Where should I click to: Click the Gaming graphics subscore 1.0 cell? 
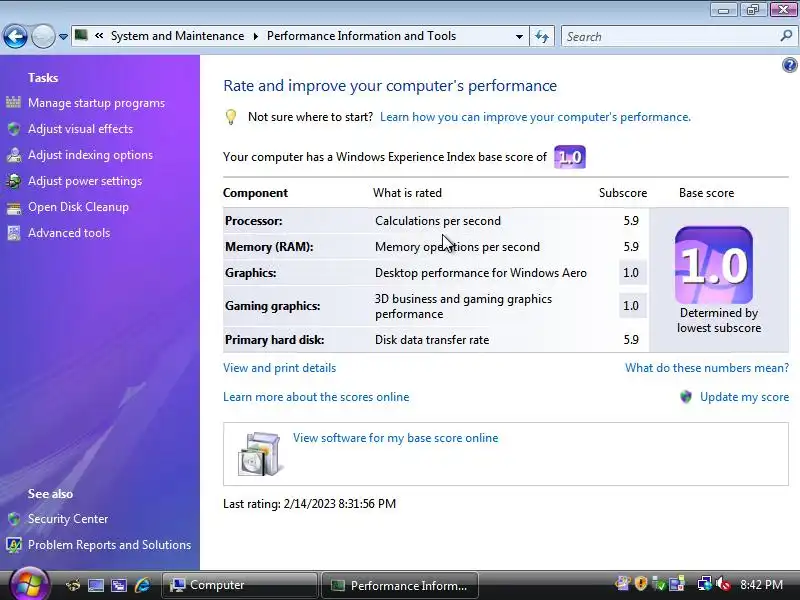[632, 306]
